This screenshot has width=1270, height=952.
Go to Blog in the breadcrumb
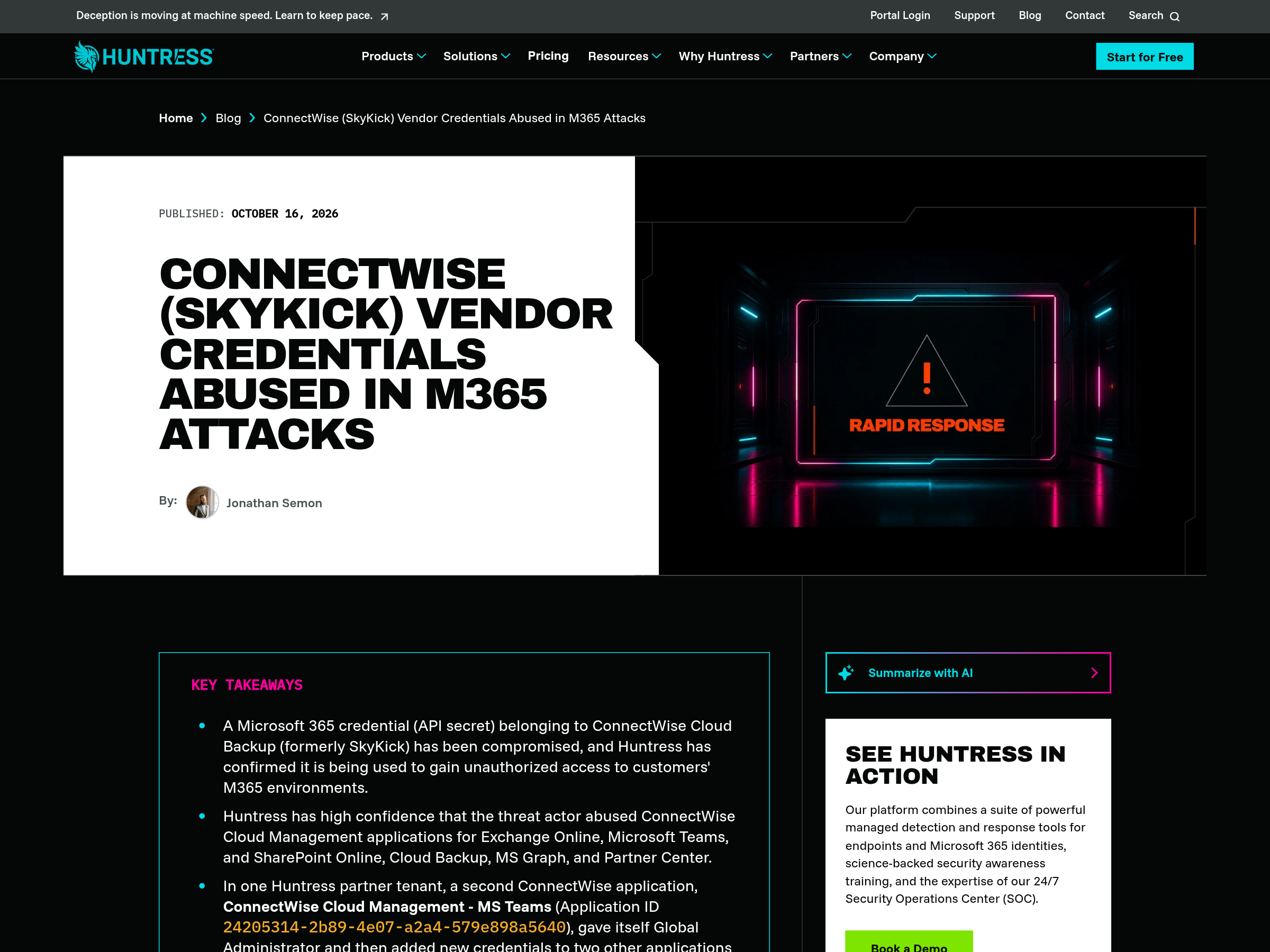click(x=228, y=118)
